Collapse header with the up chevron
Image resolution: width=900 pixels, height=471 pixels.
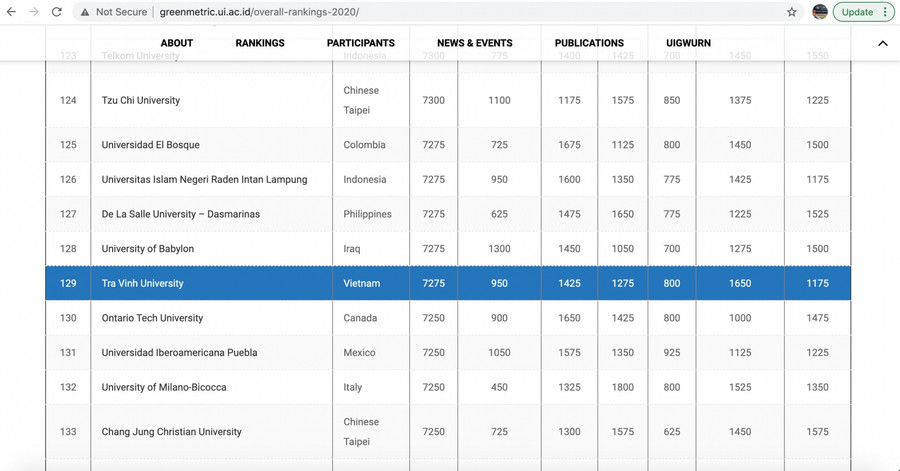tap(883, 43)
